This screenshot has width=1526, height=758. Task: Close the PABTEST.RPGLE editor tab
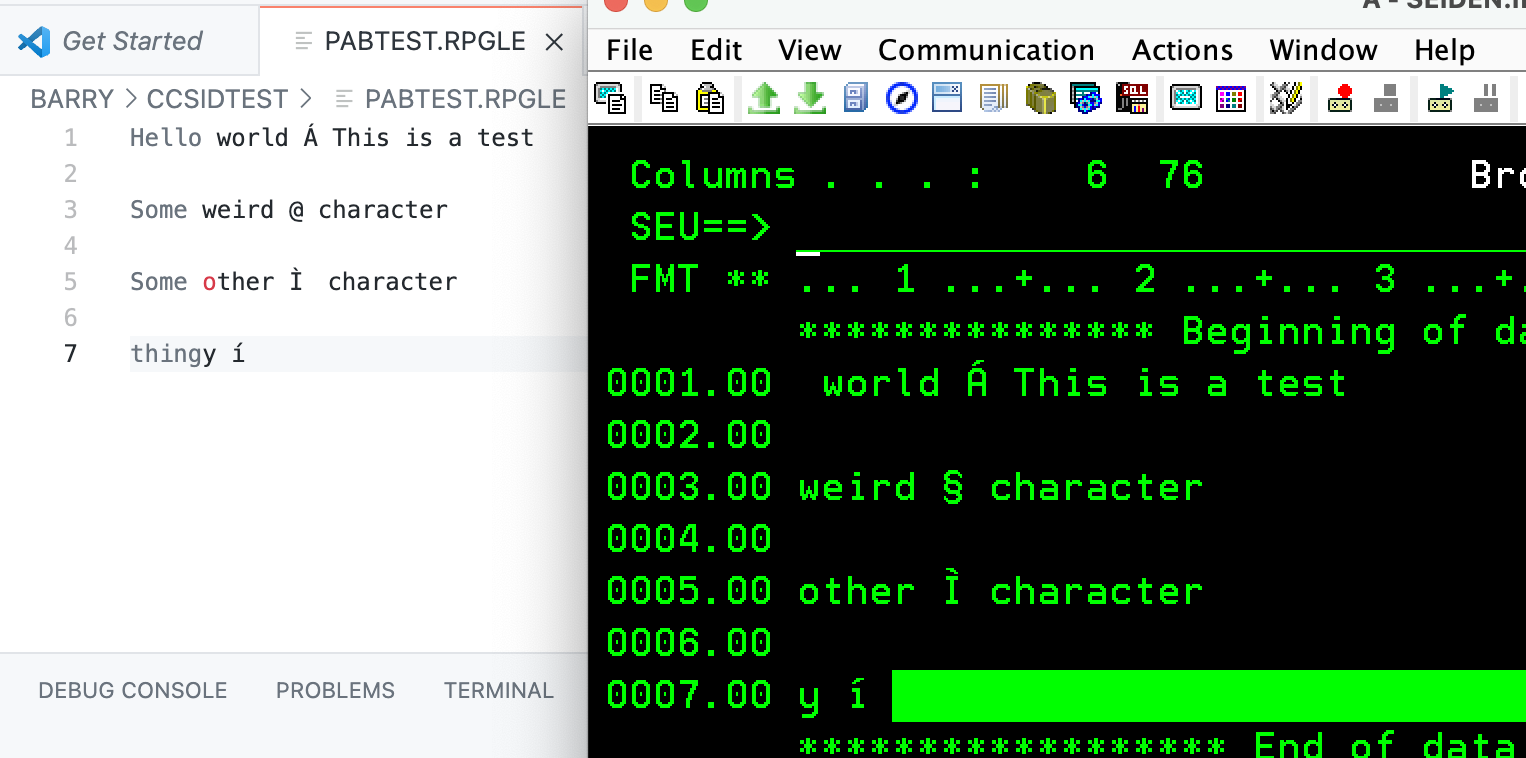click(x=553, y=42)
